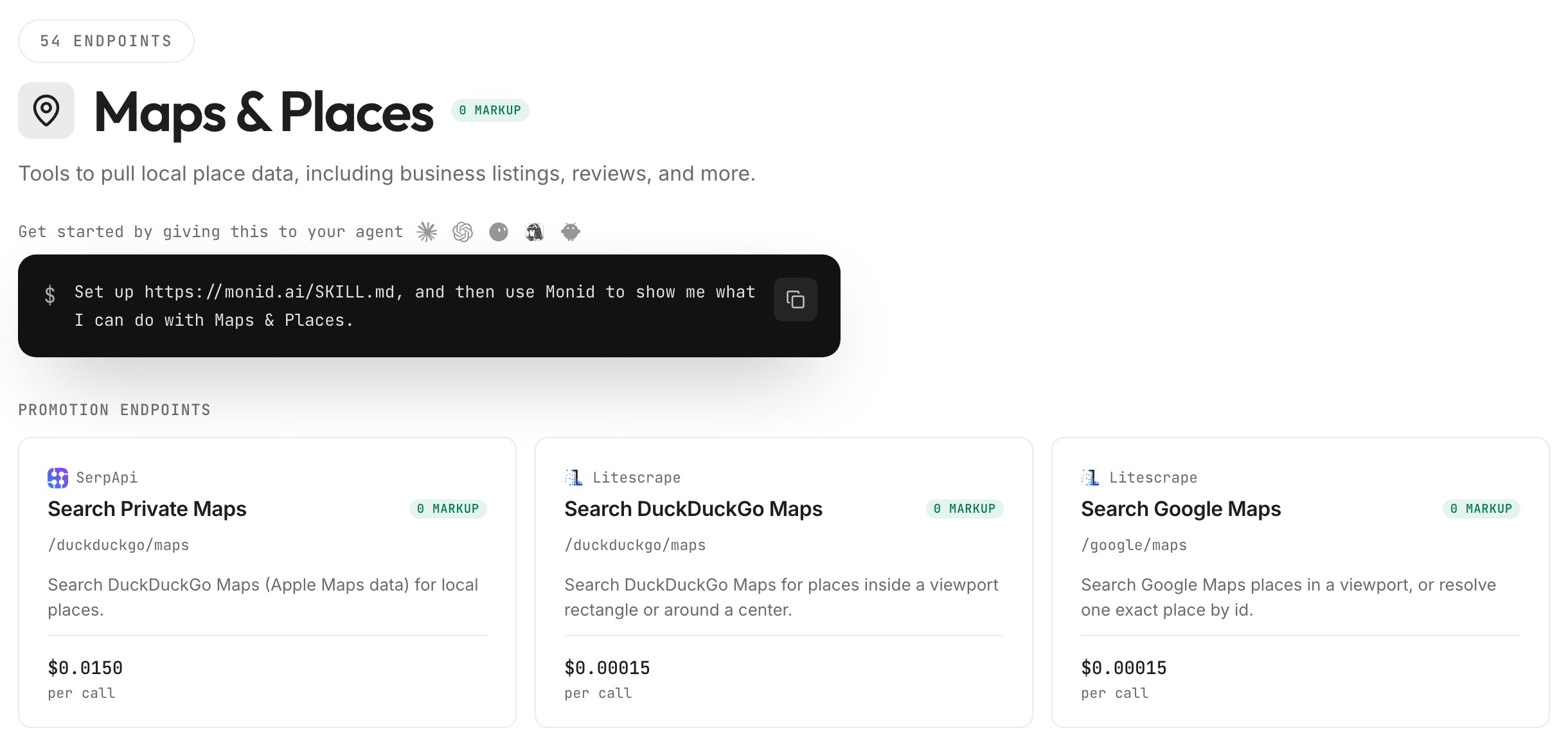This screenshot has width=1568, height=739.
Task: Click the OpenAI knot agent icon
Action: pos(463,232)
